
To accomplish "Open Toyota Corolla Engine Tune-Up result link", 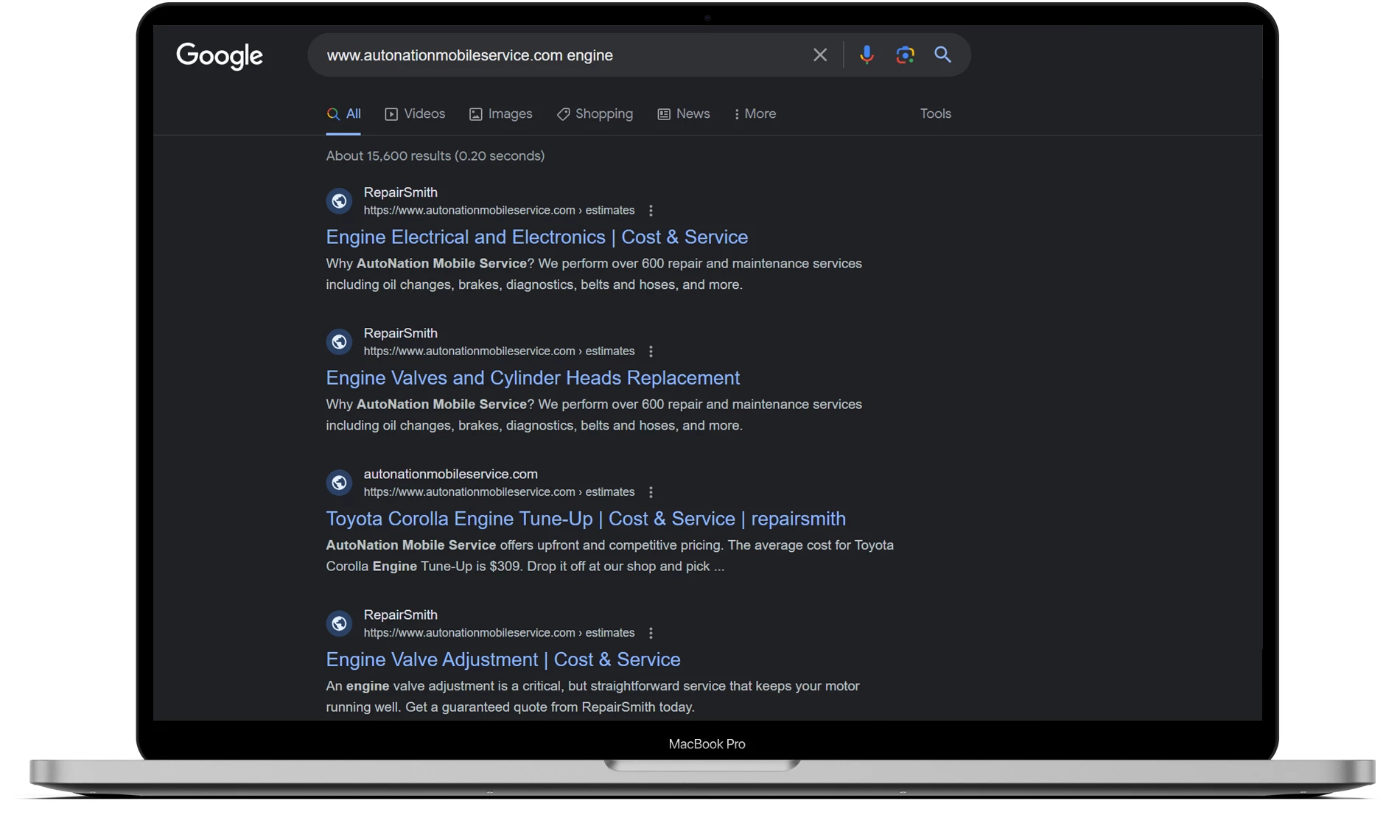I will 586,519.
